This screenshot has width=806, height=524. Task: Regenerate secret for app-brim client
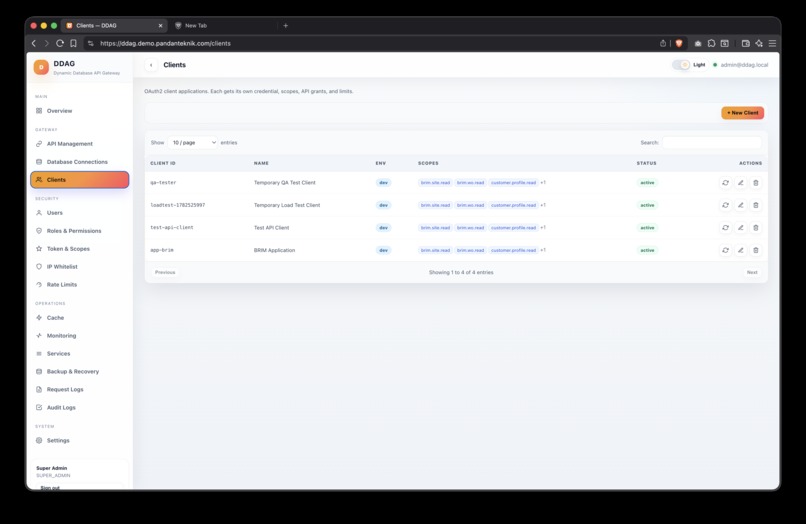725,250
